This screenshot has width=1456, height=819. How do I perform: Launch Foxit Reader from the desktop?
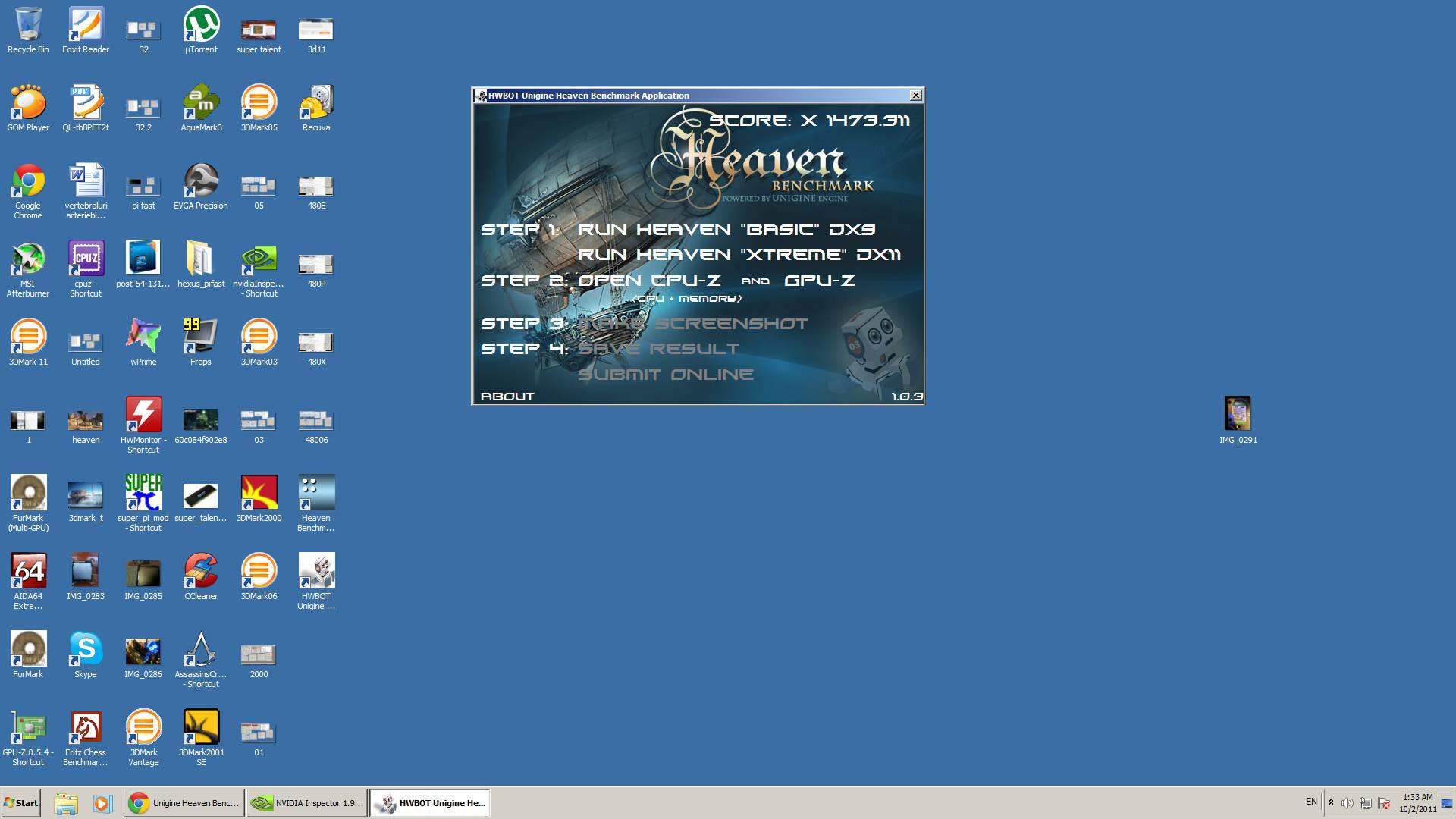pyautogui.click(x=86, y=30)
